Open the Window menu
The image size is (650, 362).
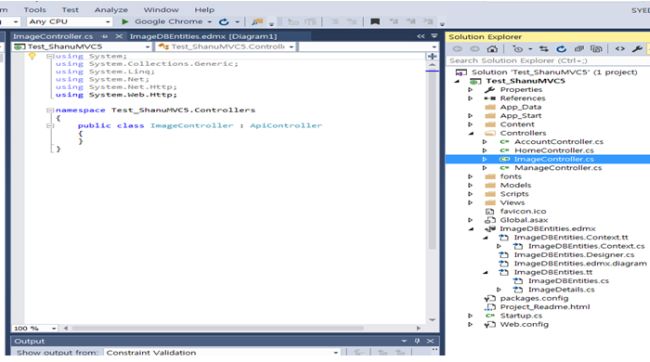(x=161, y=10)
